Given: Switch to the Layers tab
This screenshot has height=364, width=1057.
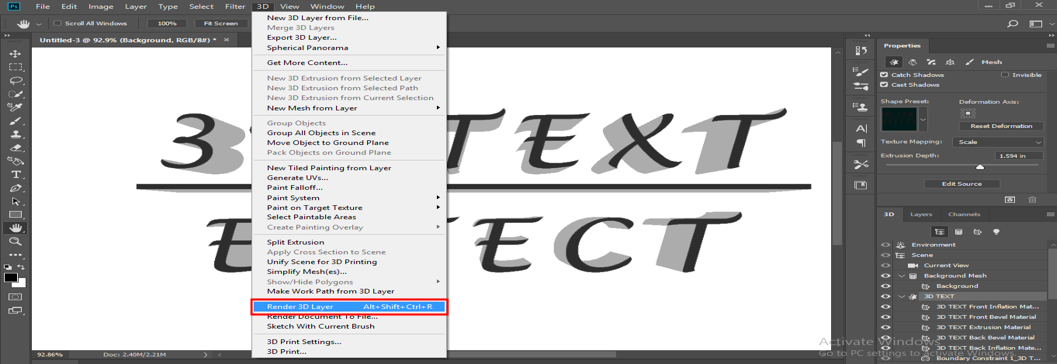Looking at the screenshot, I should coord(921,214).
